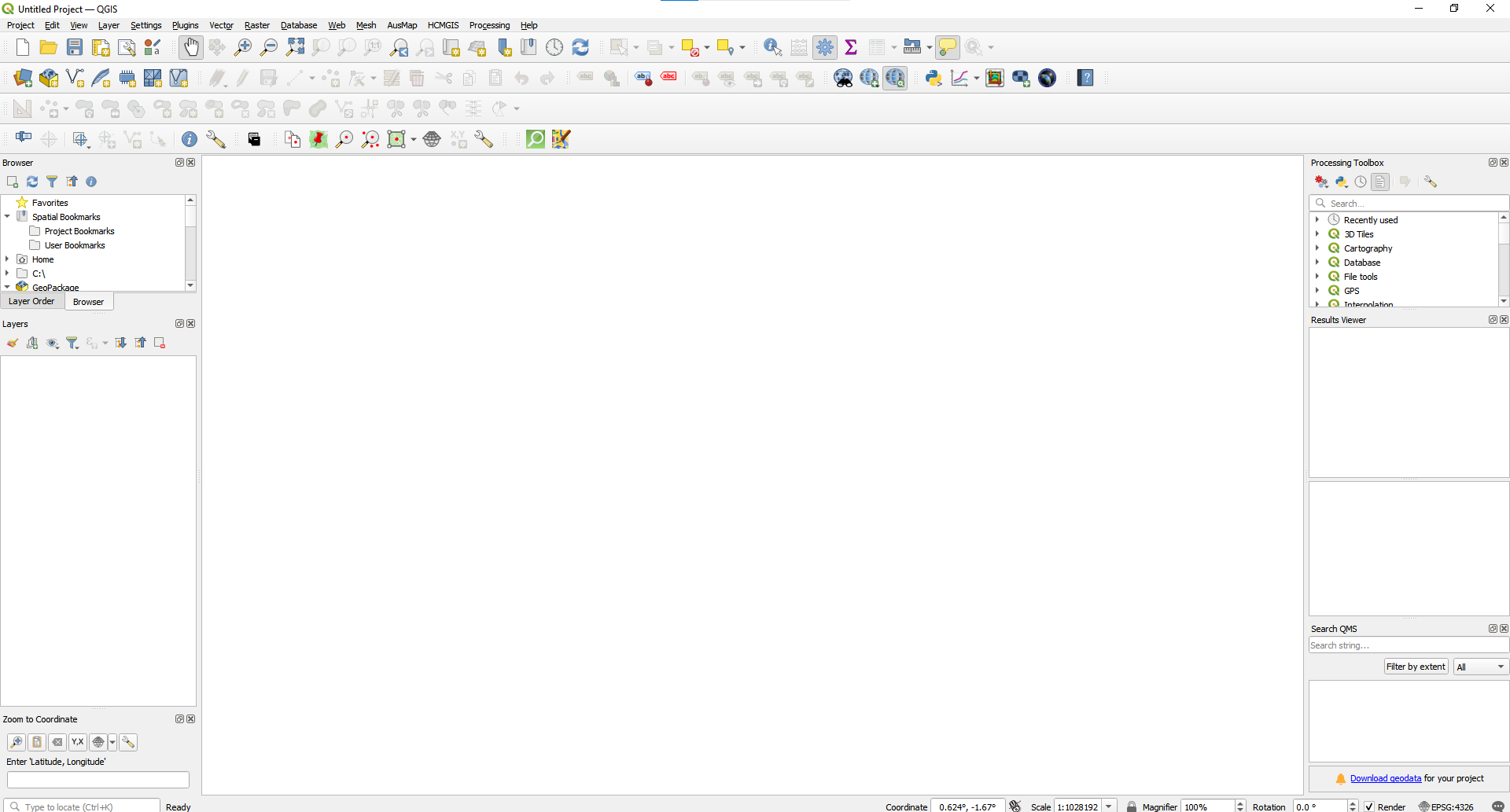Show the statistical summary sigma tool
The width and height of the screenshot is (1510, 812).
tap(851, 47)
